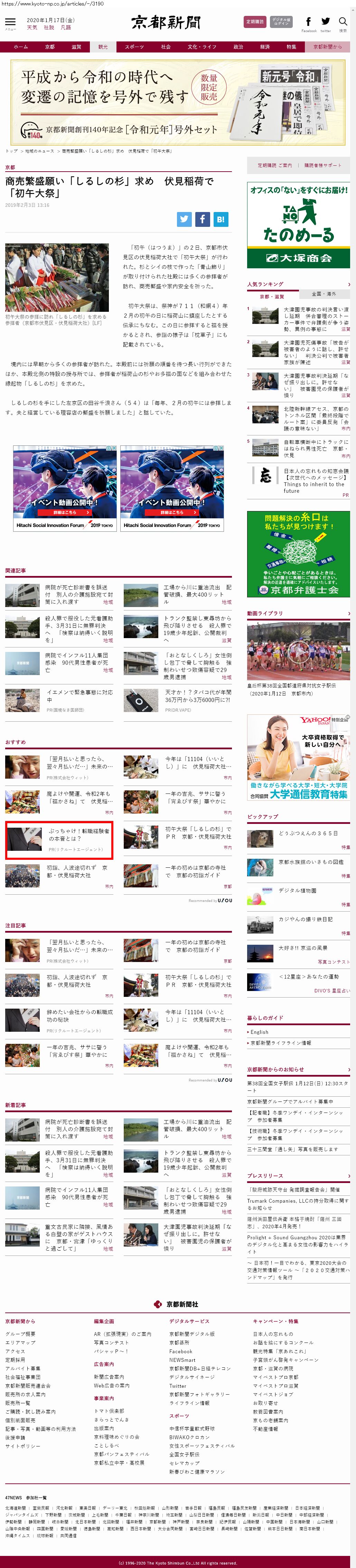
Task: Click the Kyoto Shimbun header logo
Action: pos(166,22)
